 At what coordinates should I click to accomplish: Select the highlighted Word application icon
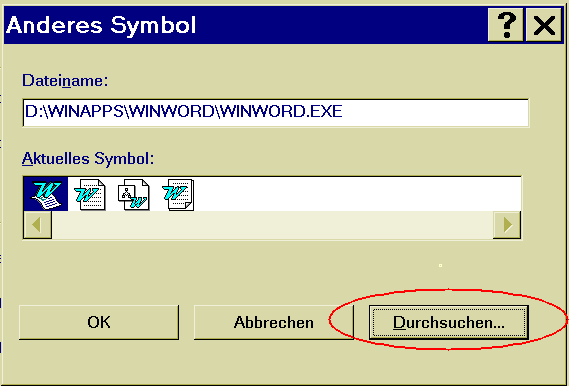[46, 194]
